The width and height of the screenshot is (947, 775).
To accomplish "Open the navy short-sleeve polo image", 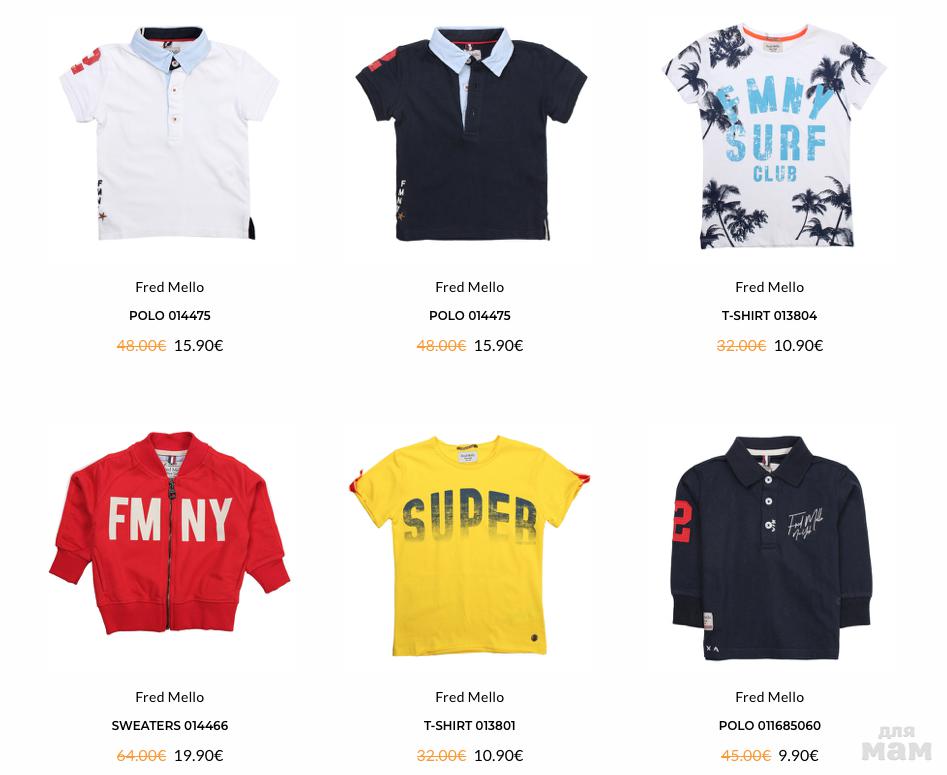I will click(471, 133).
